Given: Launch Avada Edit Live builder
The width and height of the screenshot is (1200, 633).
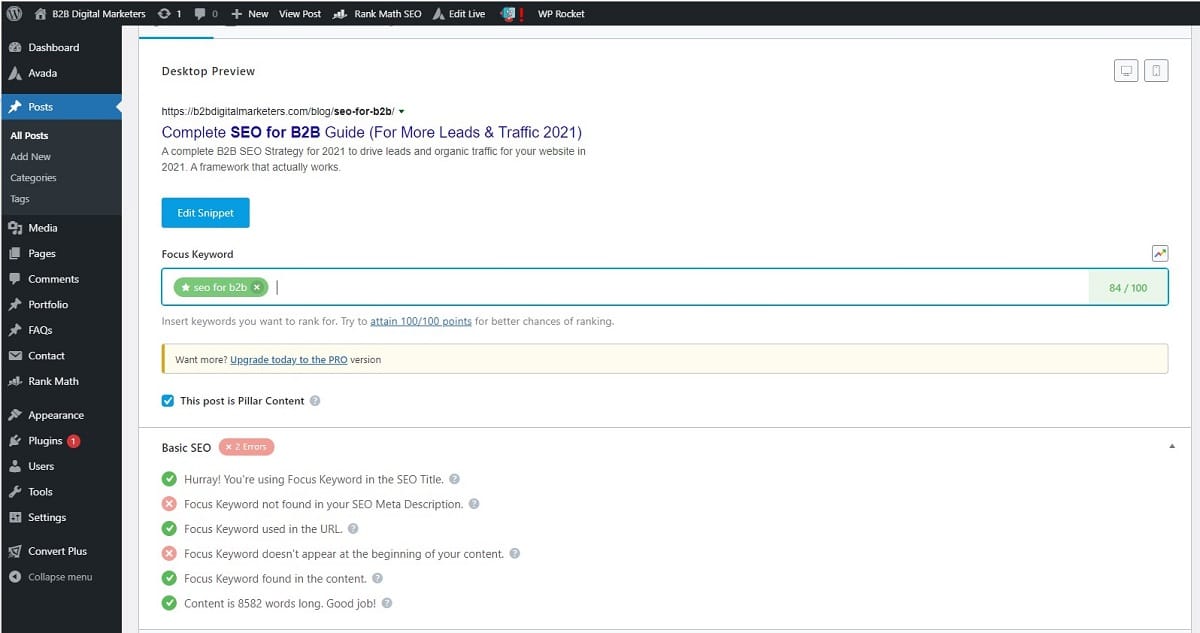Looking at the screenshot, I should click(461, 14).
